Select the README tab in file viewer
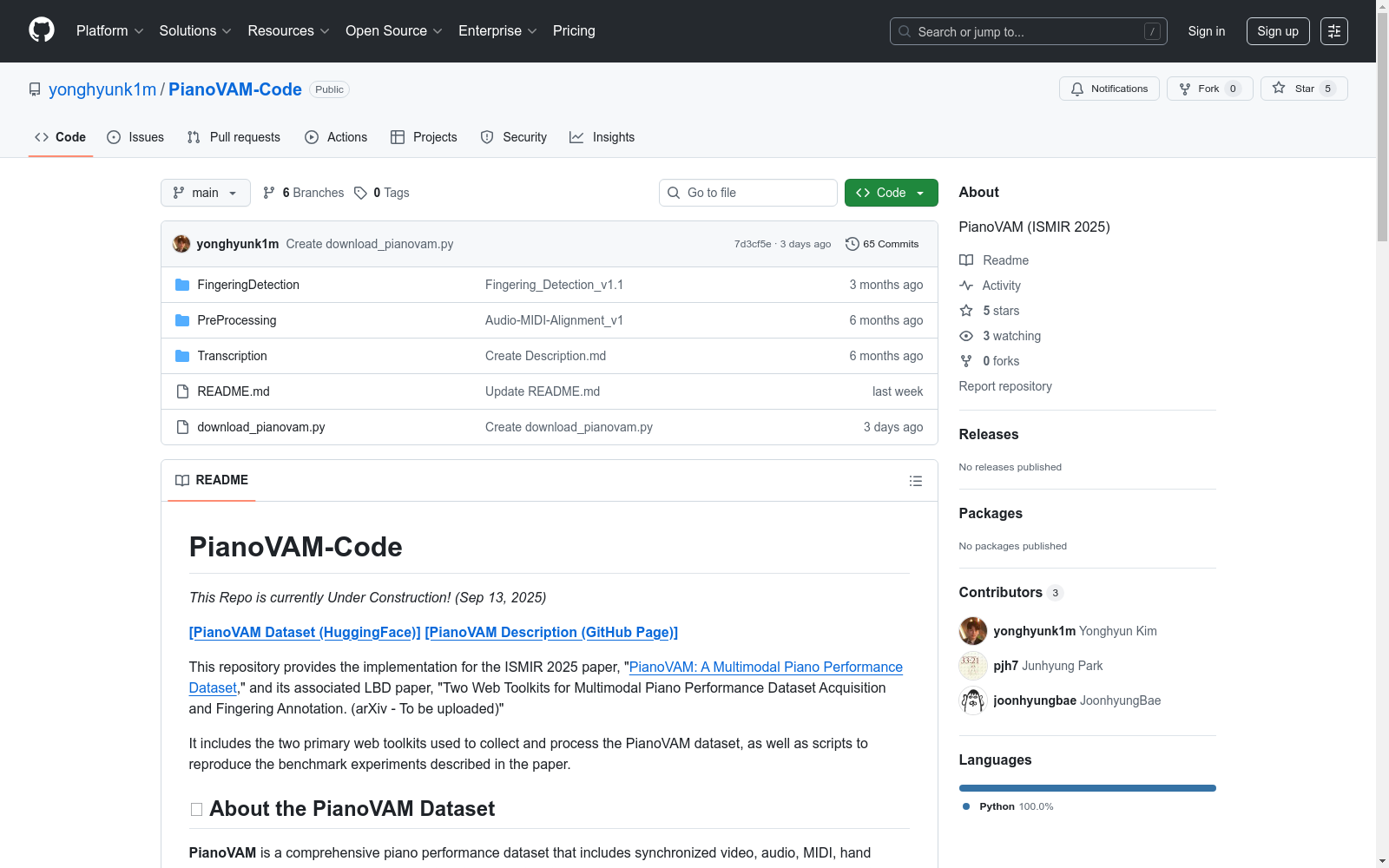Image resolution: width=1389 pixels, height=868 pixels. point(212,480)
